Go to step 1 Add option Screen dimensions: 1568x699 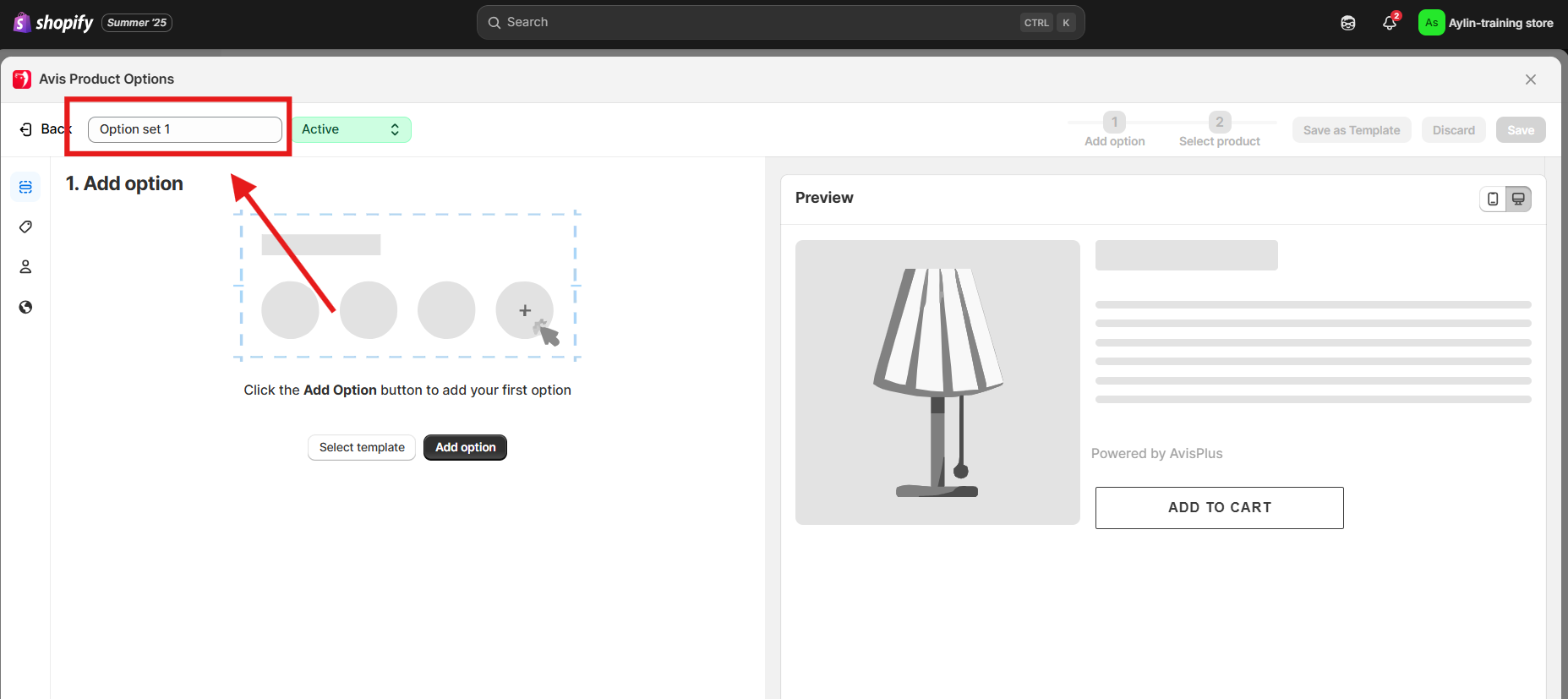1114,130
